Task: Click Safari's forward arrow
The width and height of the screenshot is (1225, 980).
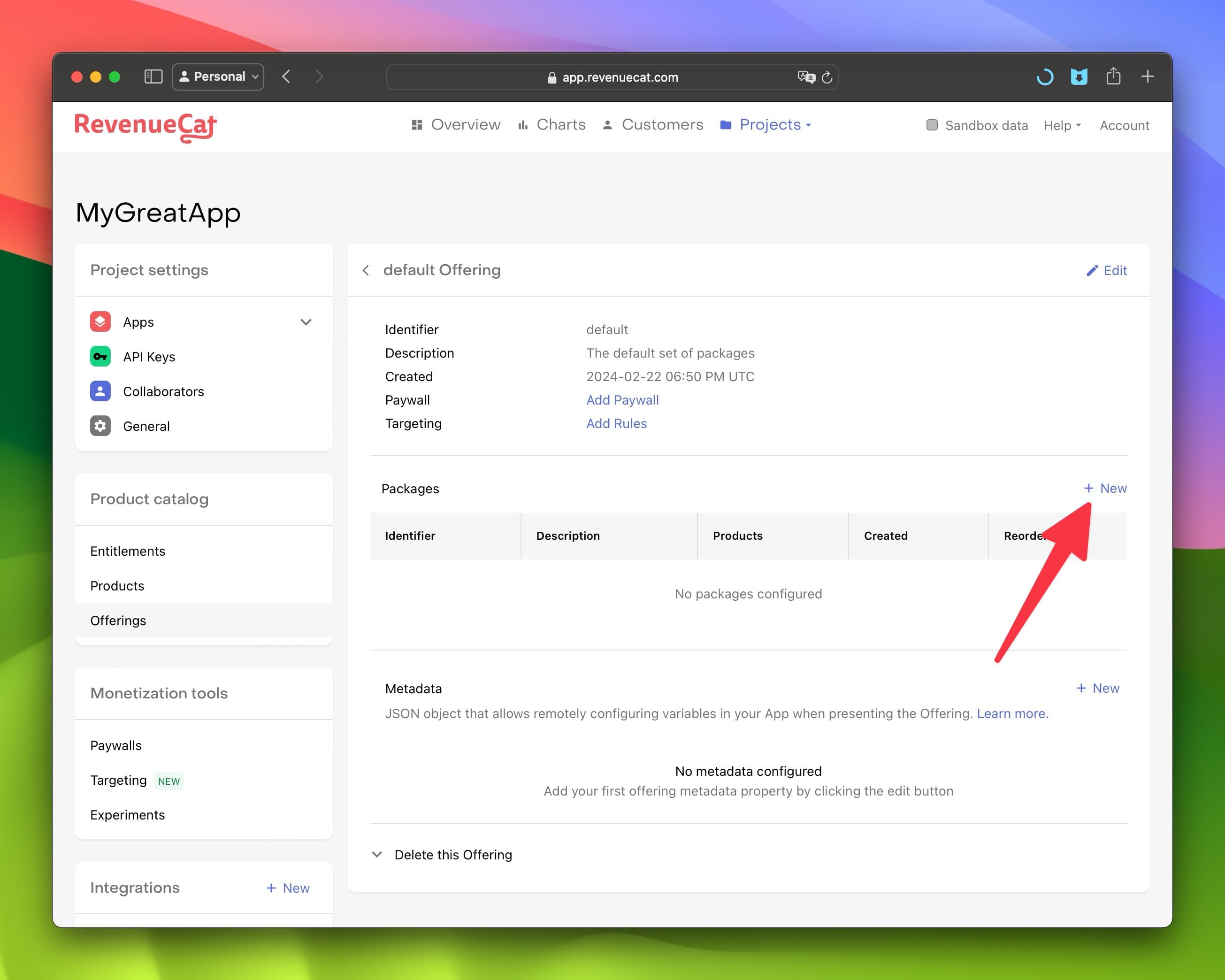Action: tap(319, 77)
